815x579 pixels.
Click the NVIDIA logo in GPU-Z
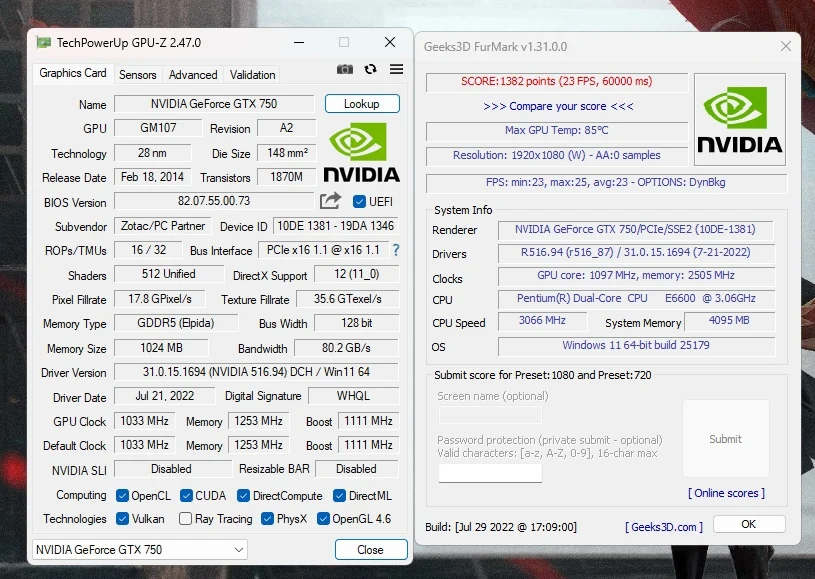point(361,152)
